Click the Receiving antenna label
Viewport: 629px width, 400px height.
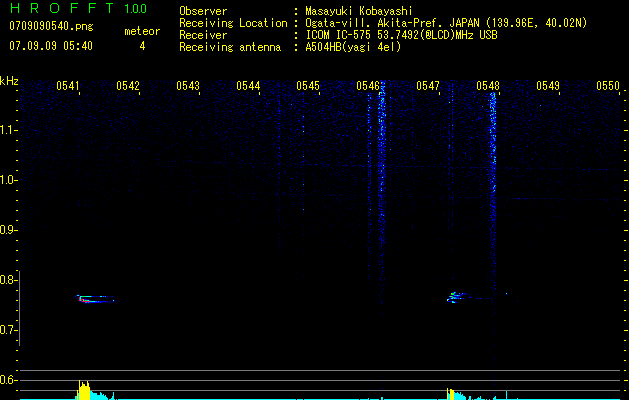click(230, 47)
